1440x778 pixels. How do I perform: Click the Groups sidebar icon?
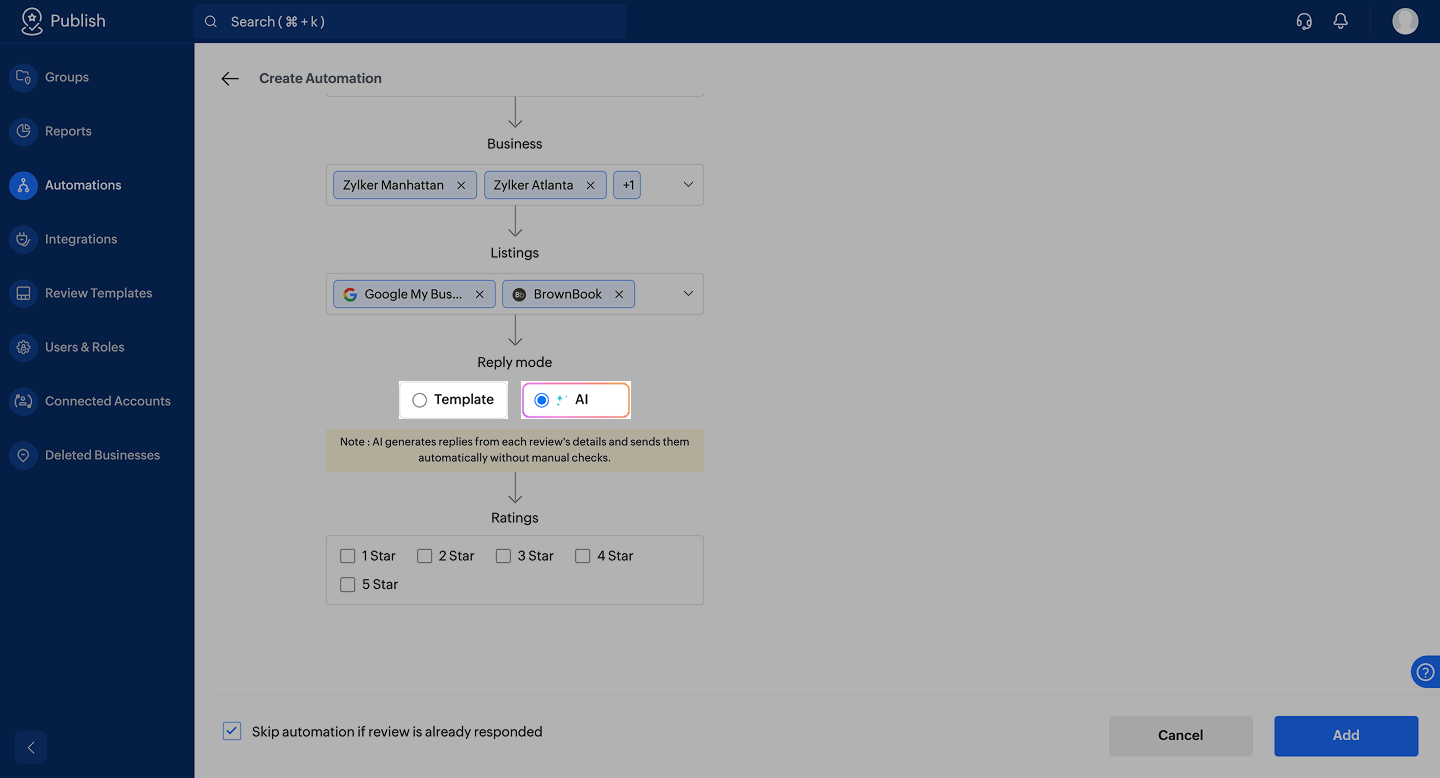coord(23,77)
